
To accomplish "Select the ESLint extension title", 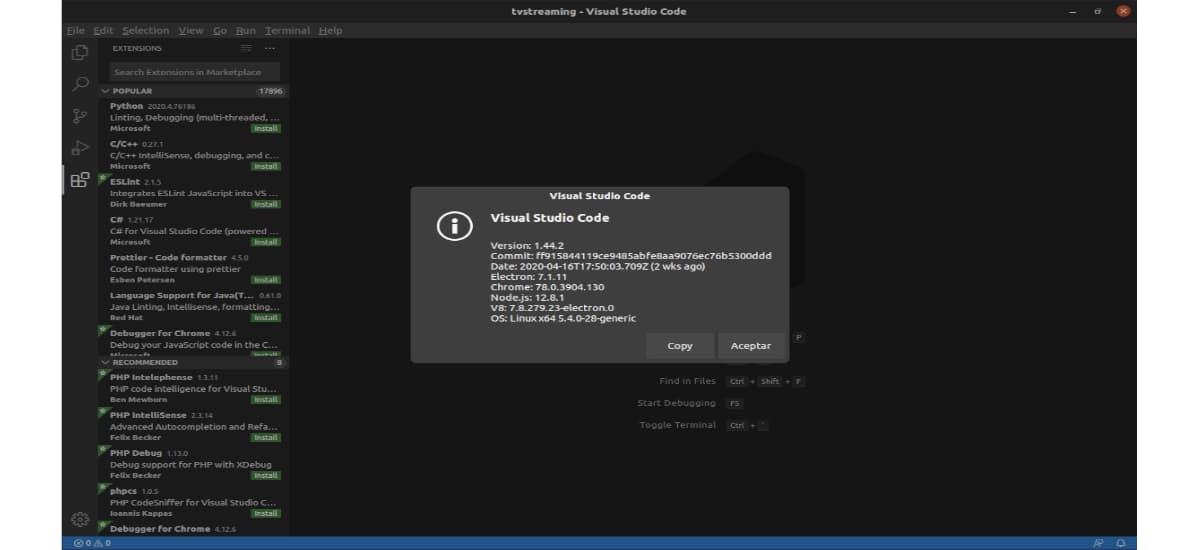I will (125, 182).
